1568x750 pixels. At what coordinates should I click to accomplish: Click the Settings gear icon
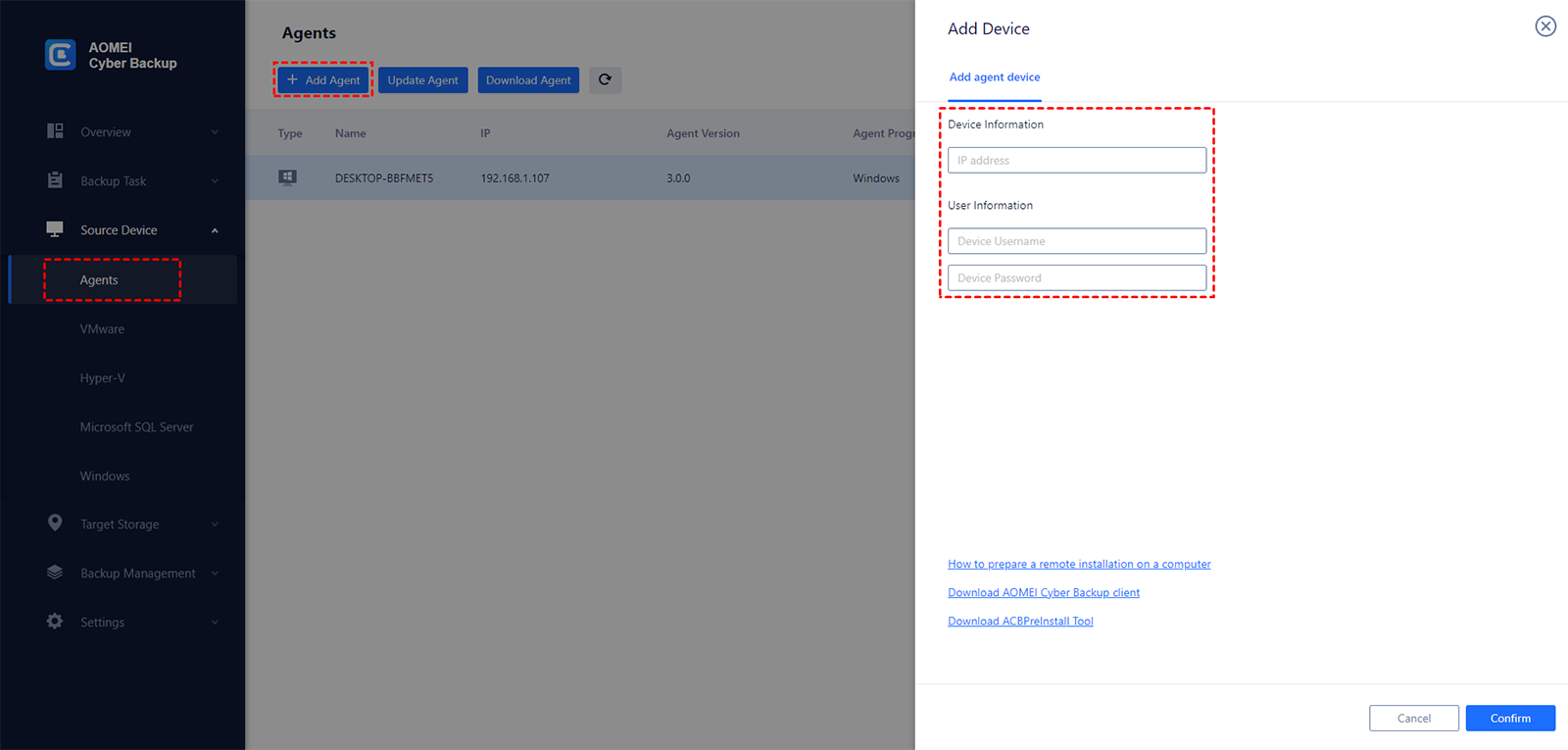click(55, 622)
